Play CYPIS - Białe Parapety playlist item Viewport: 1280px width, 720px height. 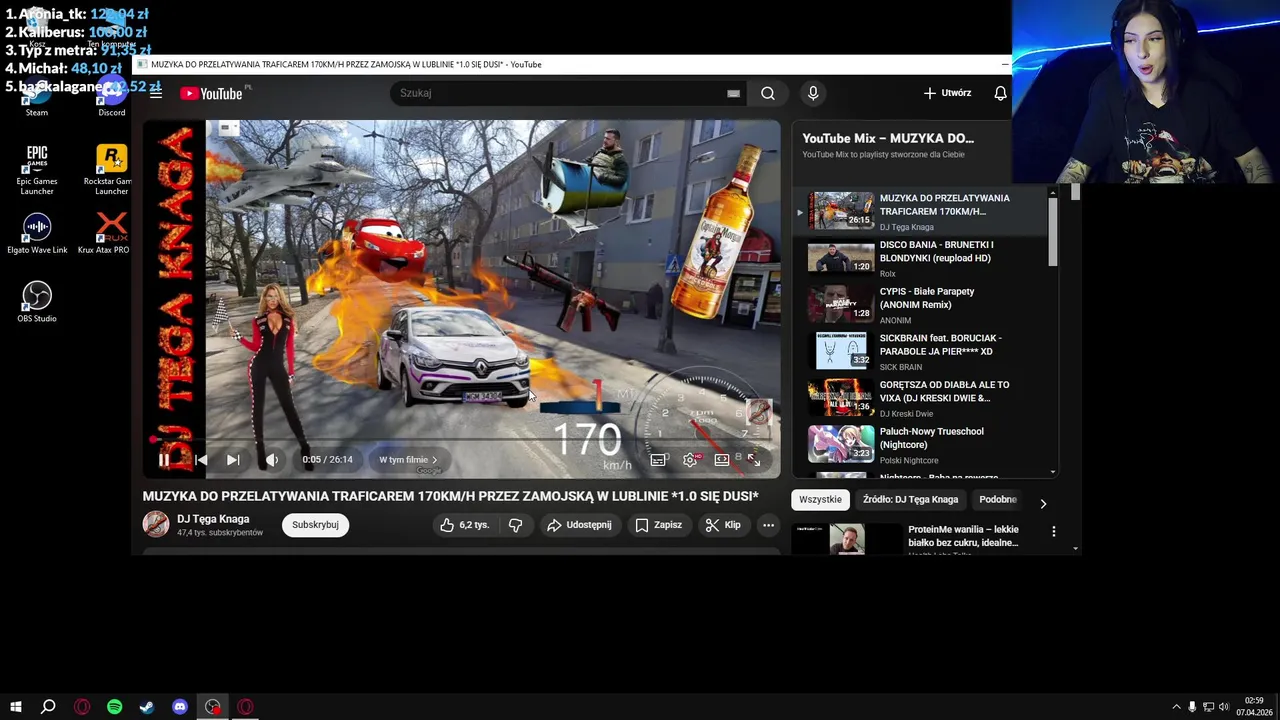coord(920,305)
